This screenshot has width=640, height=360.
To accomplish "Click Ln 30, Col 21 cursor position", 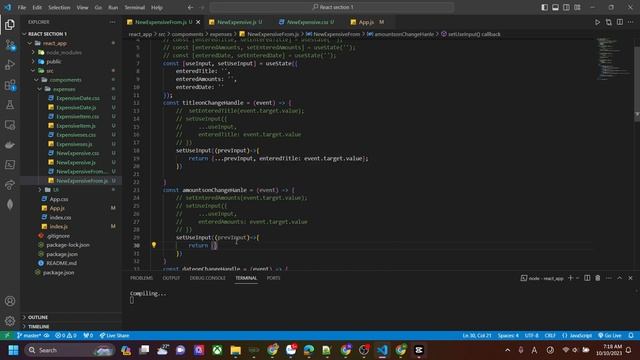I will (x=477, y=336).
